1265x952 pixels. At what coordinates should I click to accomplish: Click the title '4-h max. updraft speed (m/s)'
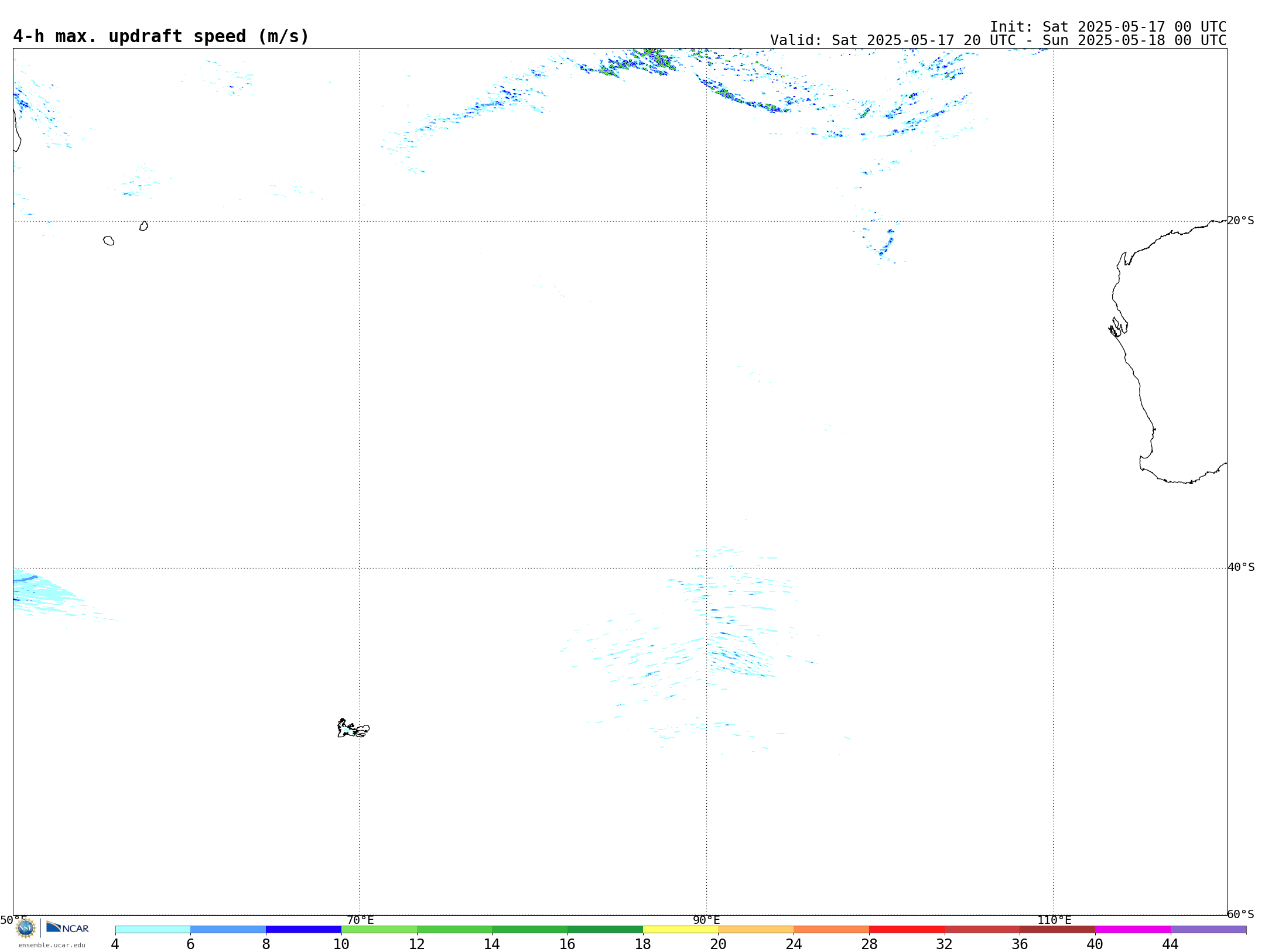click(x=161, y=36)
